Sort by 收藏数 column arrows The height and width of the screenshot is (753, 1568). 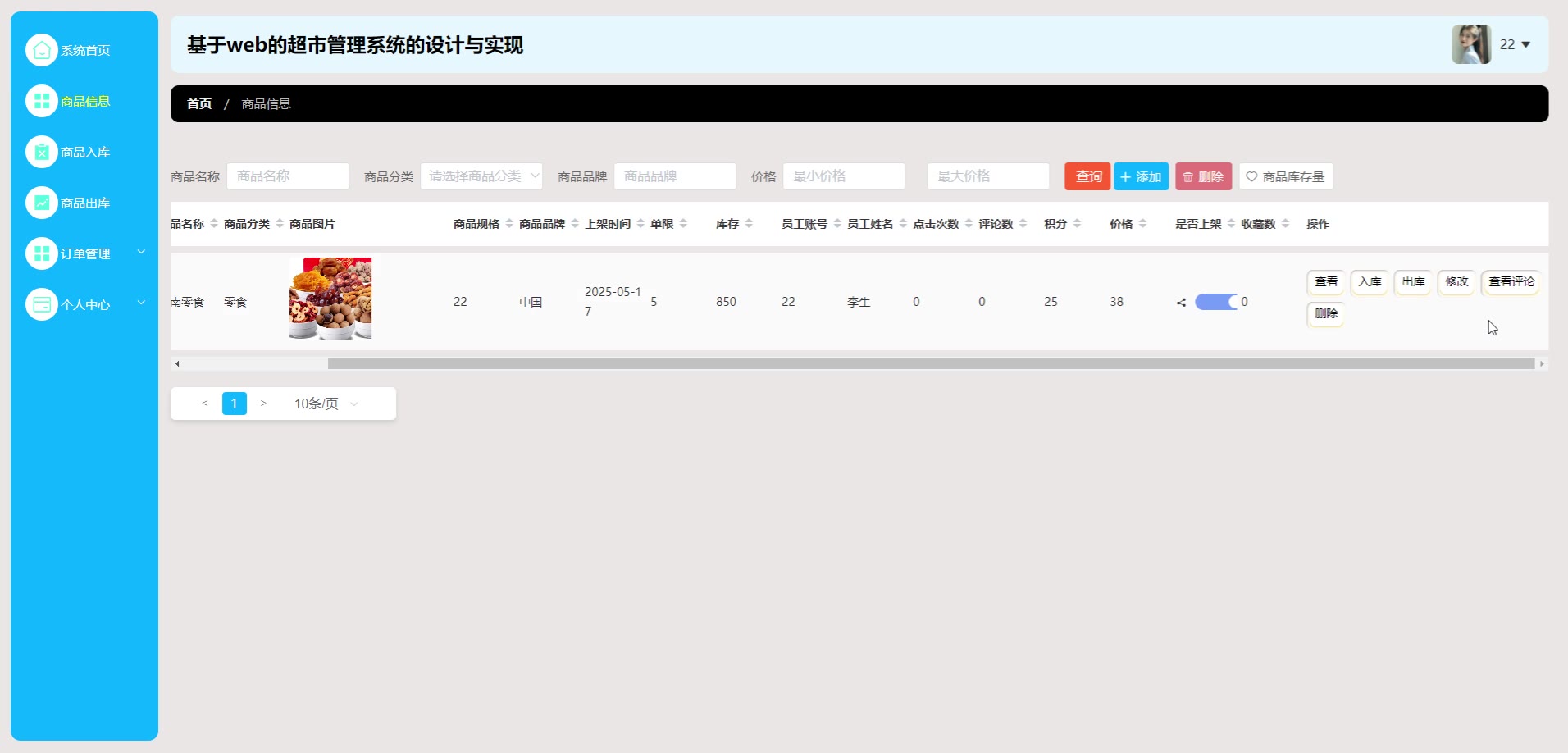[1285, 224]
